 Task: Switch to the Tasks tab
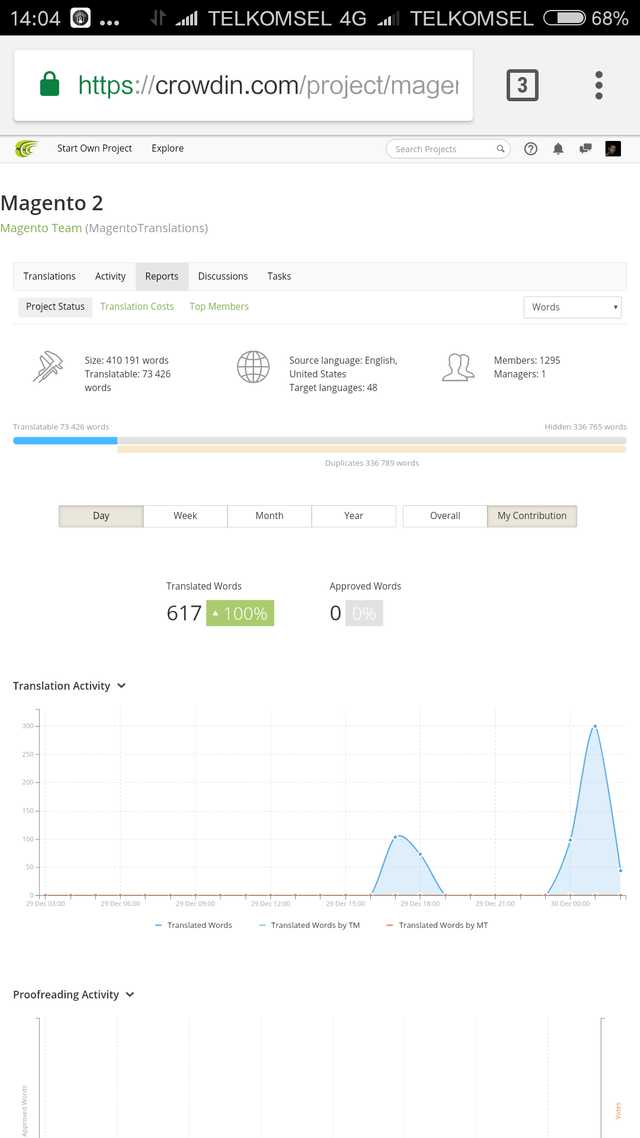click(279, 277)
